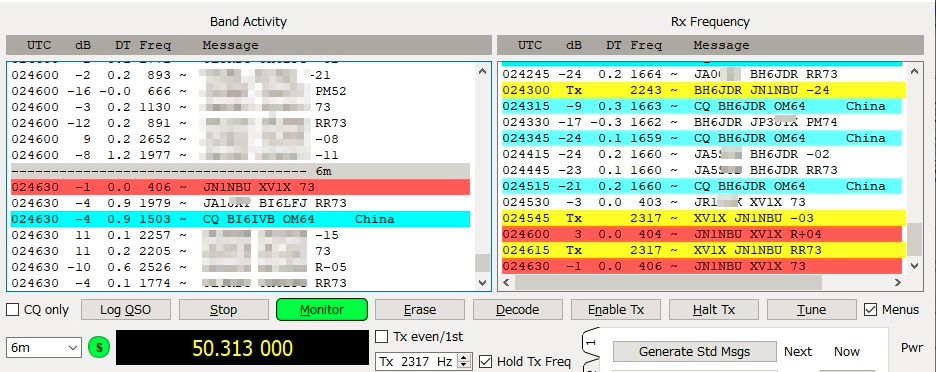This screenshot has height=372, width=936.
Task: Click Rx Frequency vertical scrollbar up arrow
Action: coord(914,71)
